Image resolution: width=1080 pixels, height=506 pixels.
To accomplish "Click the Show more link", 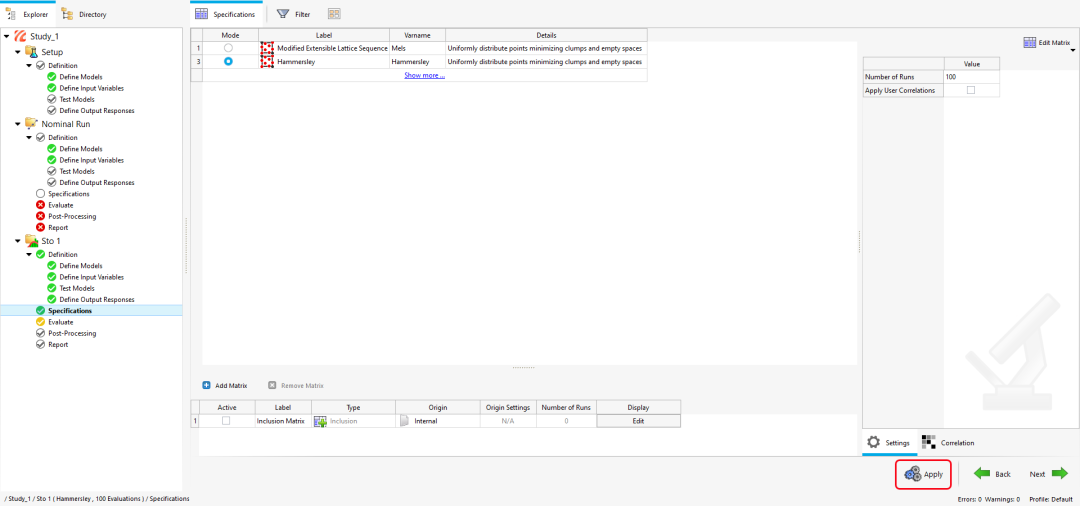I will click(424, 75).
